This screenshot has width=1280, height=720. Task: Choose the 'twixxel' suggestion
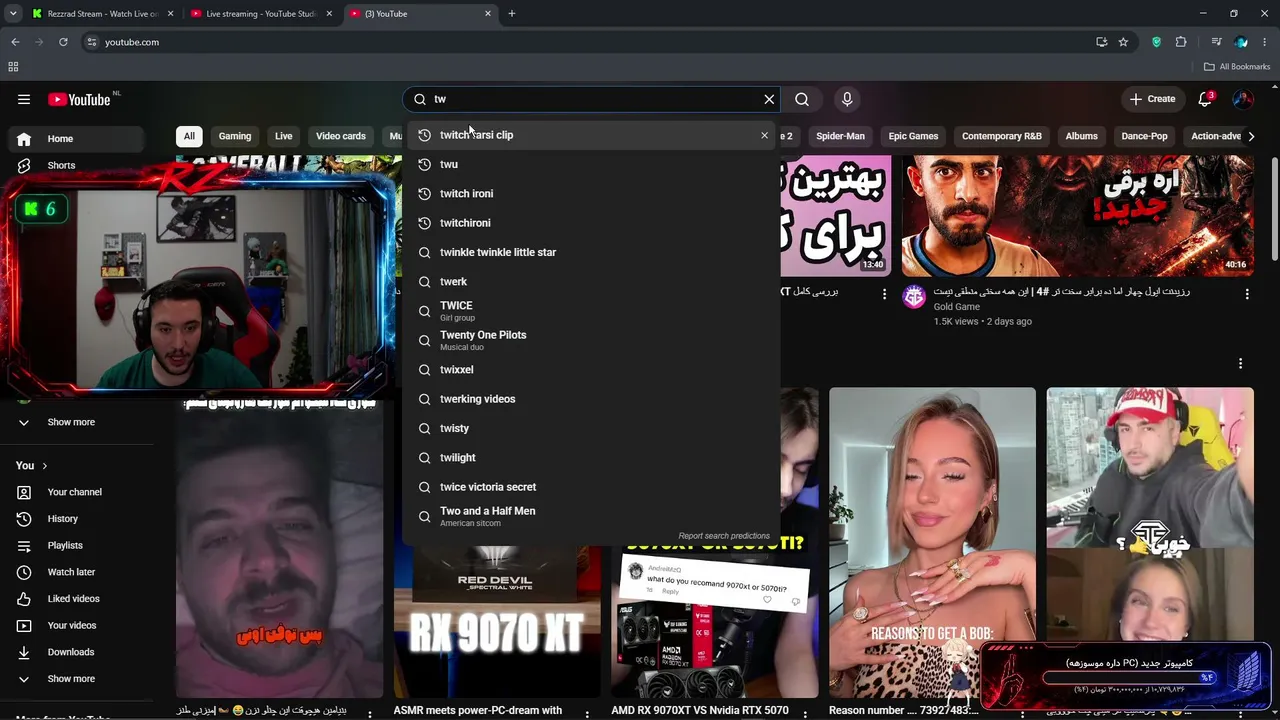592,370
